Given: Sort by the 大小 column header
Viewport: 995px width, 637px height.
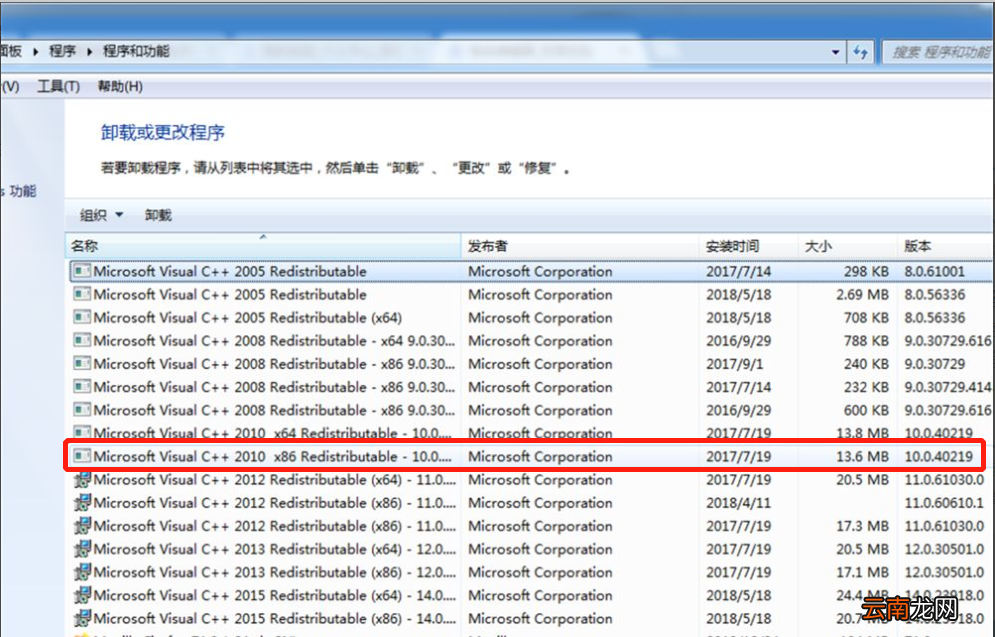Looking at the screenshot, I should (x=847, y=246).
